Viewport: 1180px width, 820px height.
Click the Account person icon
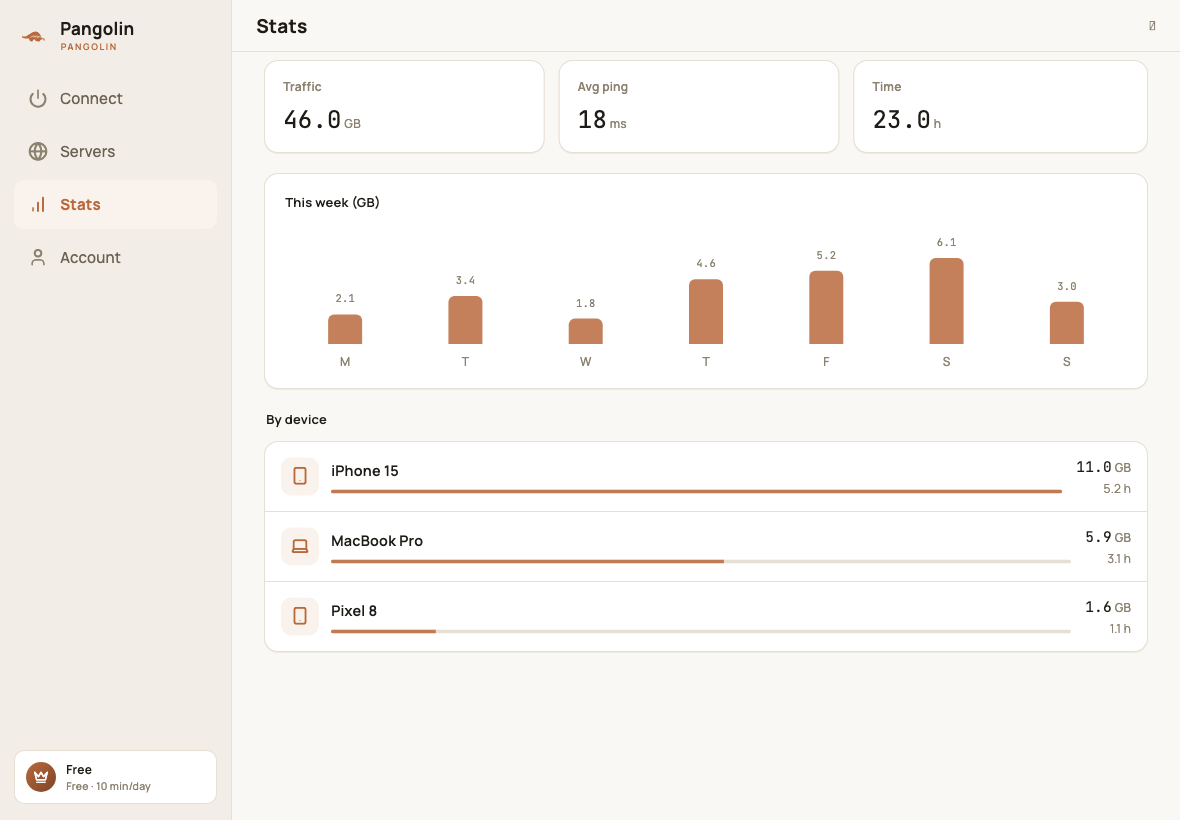pyautogui.click(x=38, y=257)
